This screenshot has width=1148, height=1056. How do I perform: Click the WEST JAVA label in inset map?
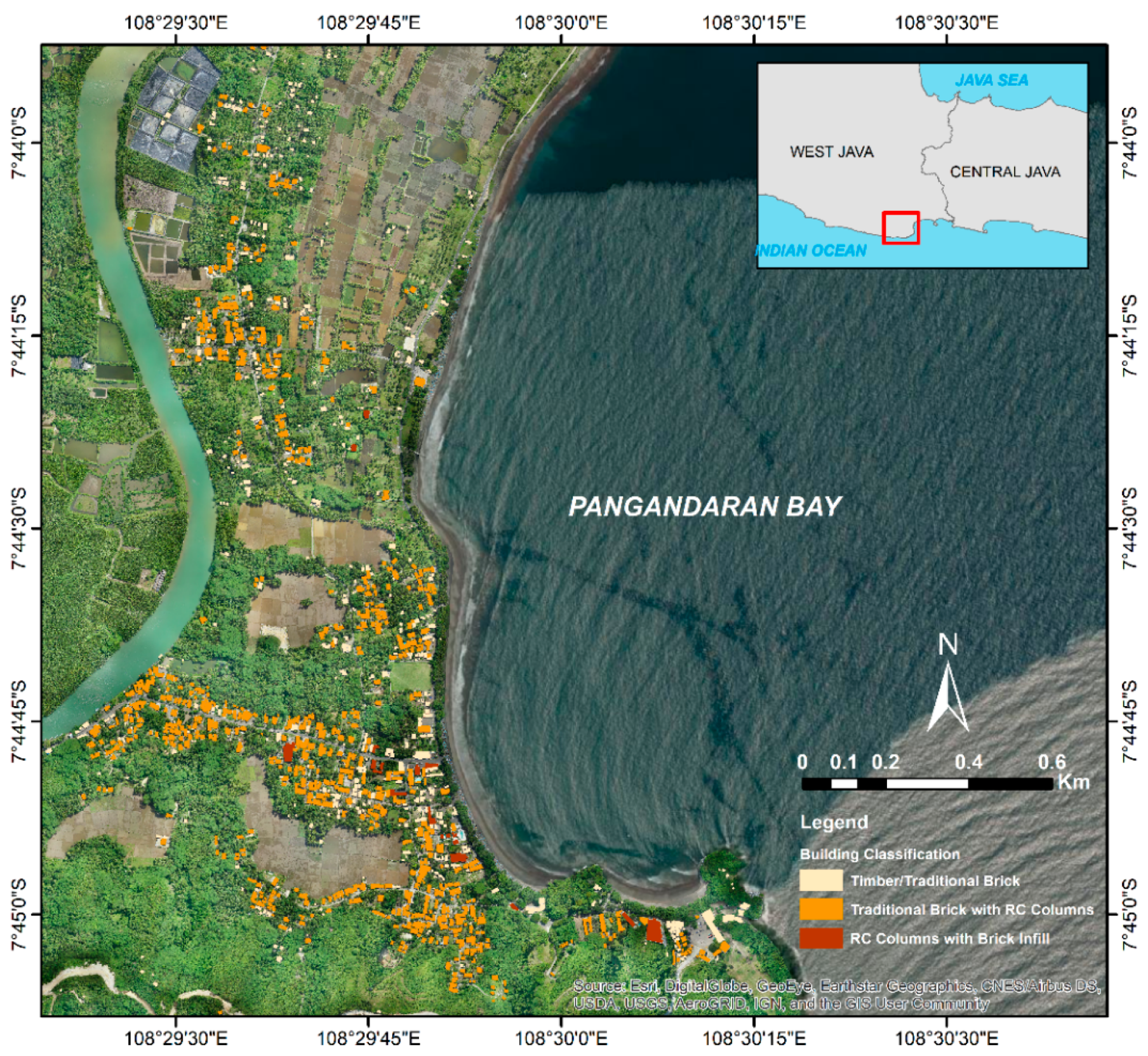point(831,152)
